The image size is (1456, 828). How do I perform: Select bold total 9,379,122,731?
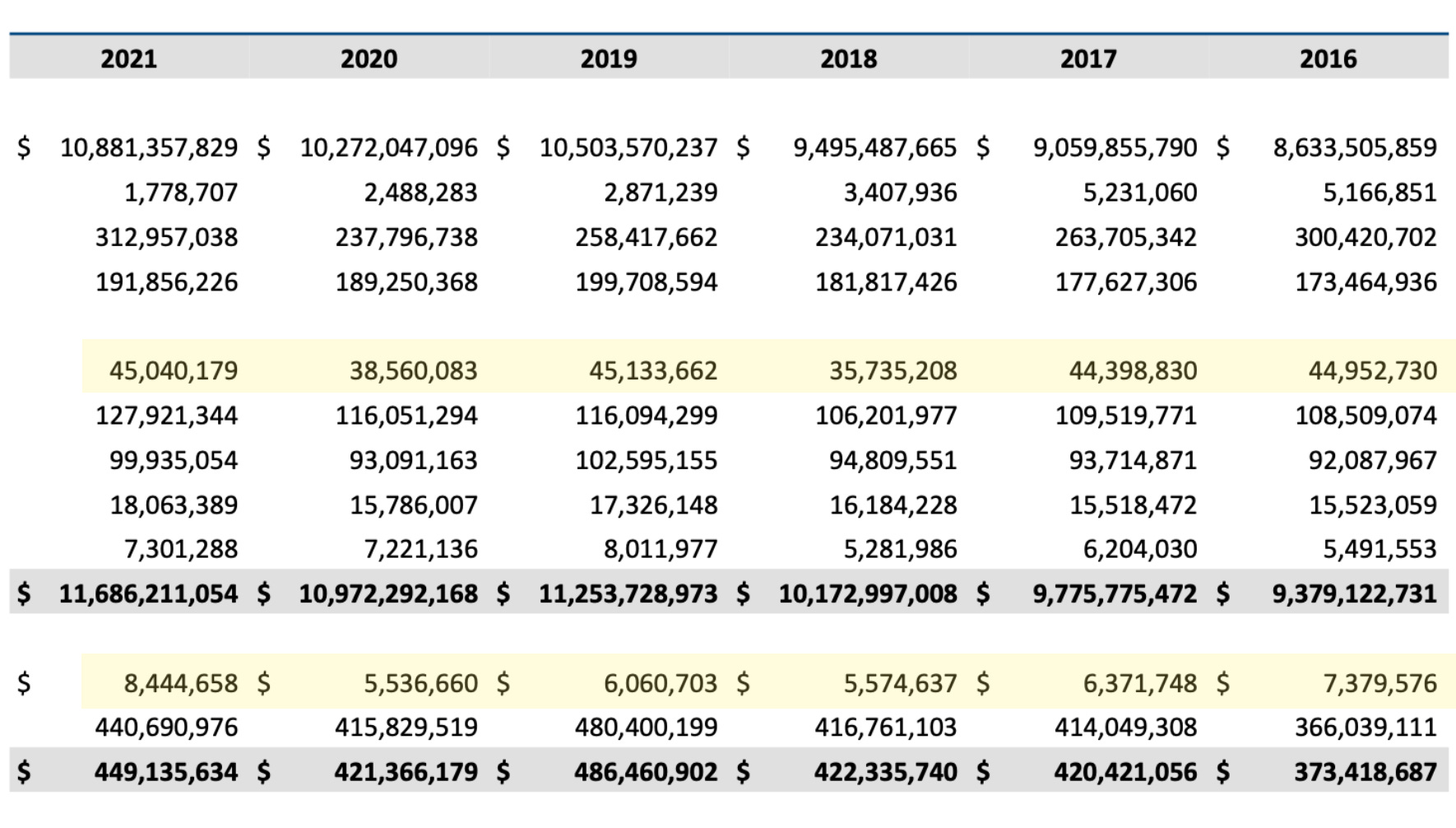(1355, 593)
